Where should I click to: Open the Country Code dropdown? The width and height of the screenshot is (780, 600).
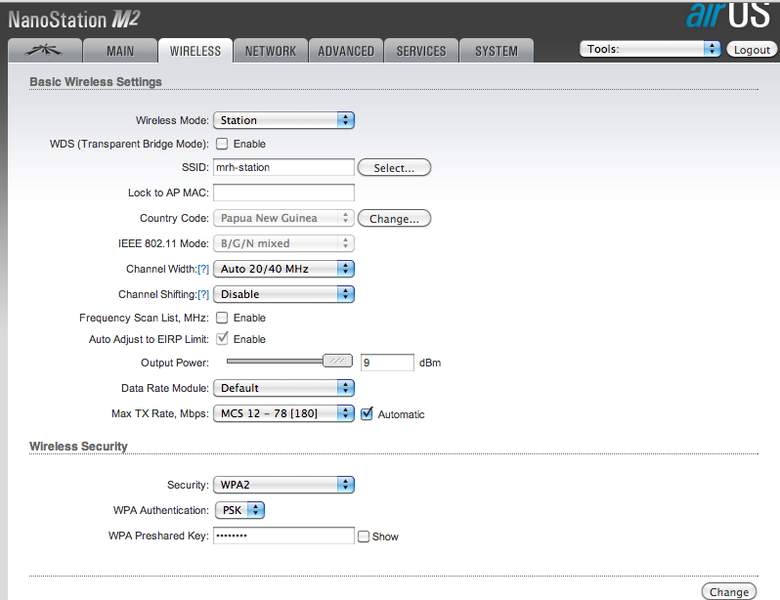click(284, 218)
